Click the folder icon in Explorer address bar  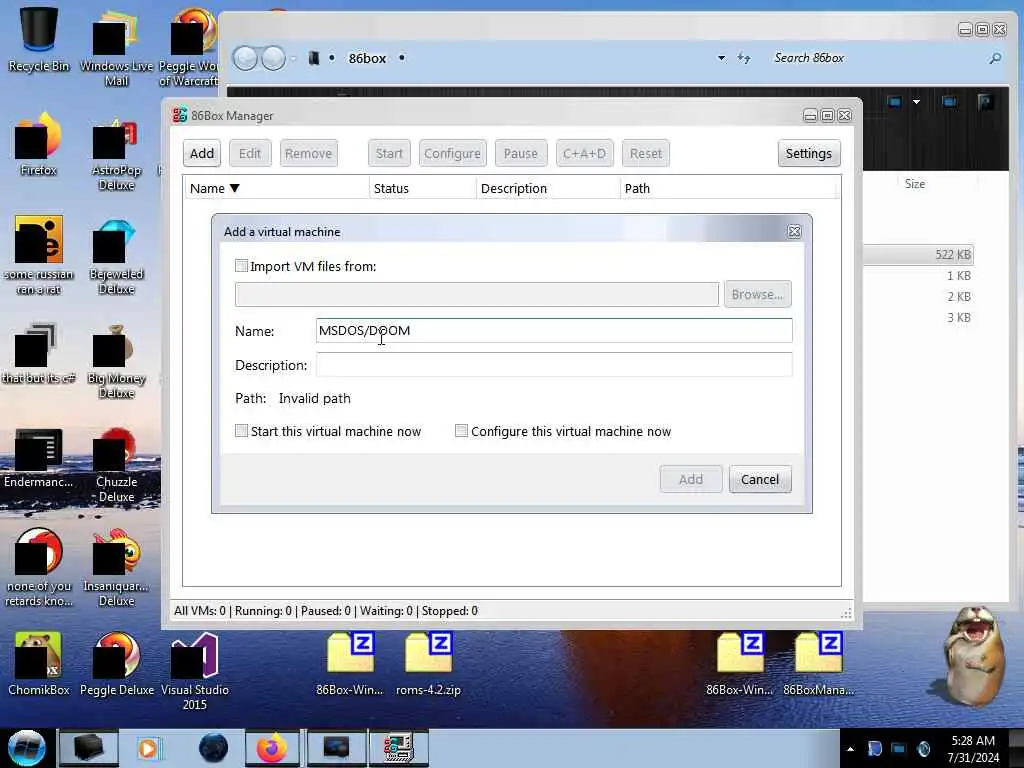(314, 58)
